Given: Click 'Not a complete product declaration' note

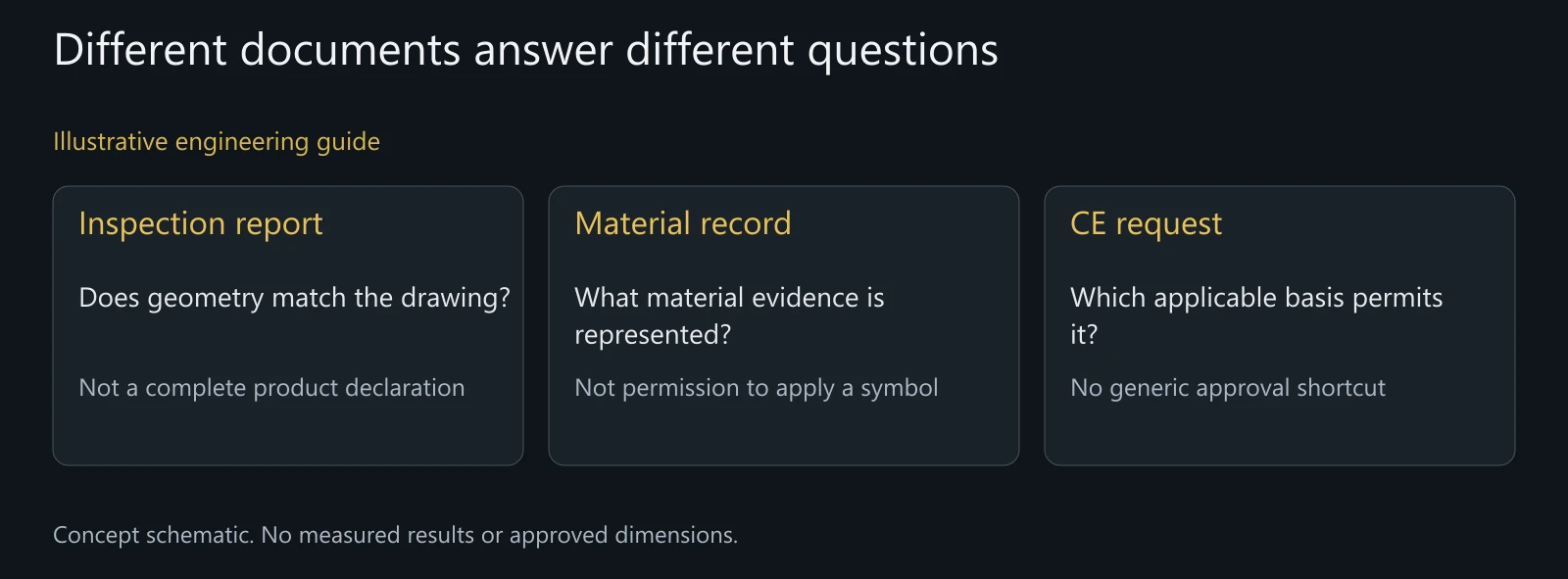Looking at the screenshot, I should click(x=271, y=388).
